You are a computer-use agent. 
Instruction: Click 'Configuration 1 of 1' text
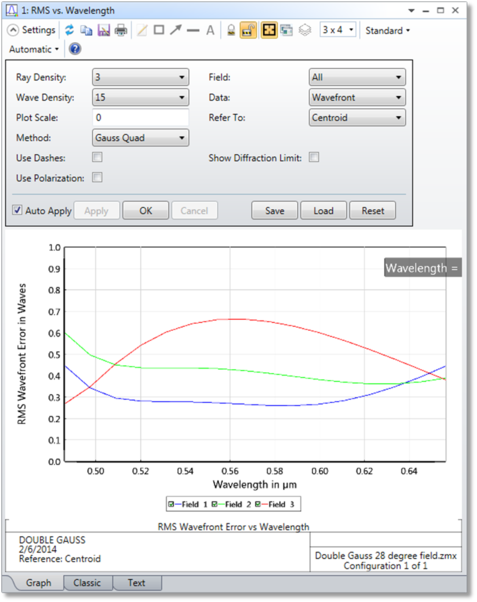click(385, 566)
